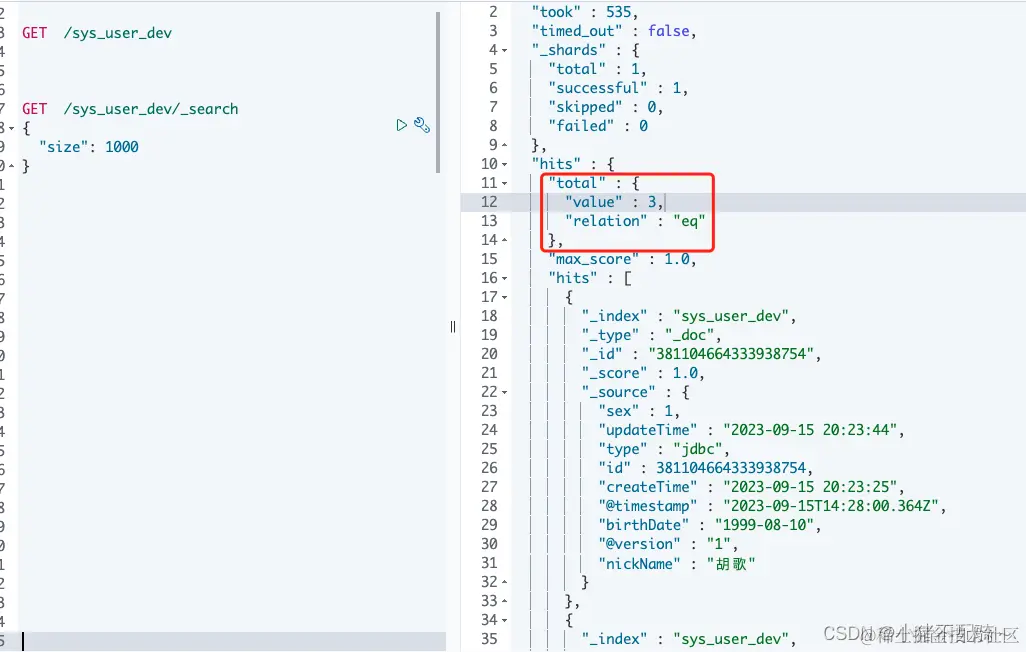Viewport: 1026px width, 652px height.
Task: Select the "GET /sys_user_dev" request line
Action: (x=97, y=33)
